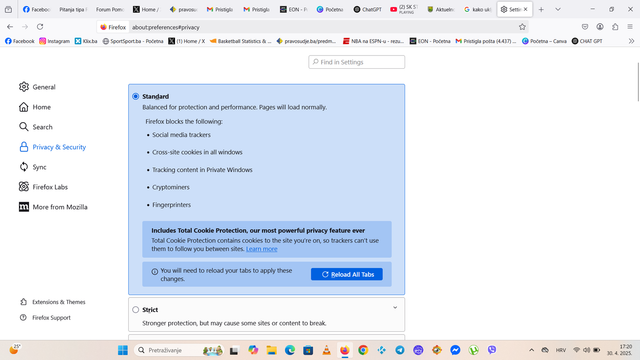This screenshot has width=640, height=360.
Task: Open the Sync settings category
Action: click(33, 167)
